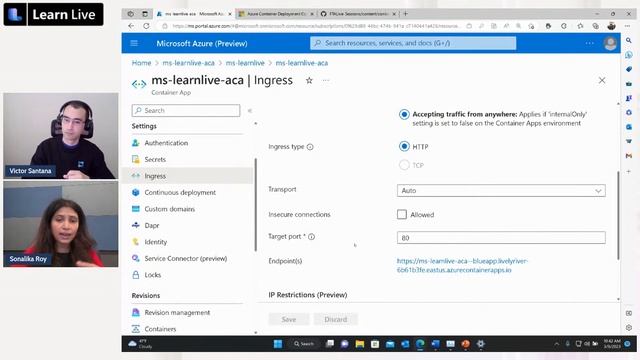
Task: Open the Azure portal hamburger menu
Action: click(134, 43)
